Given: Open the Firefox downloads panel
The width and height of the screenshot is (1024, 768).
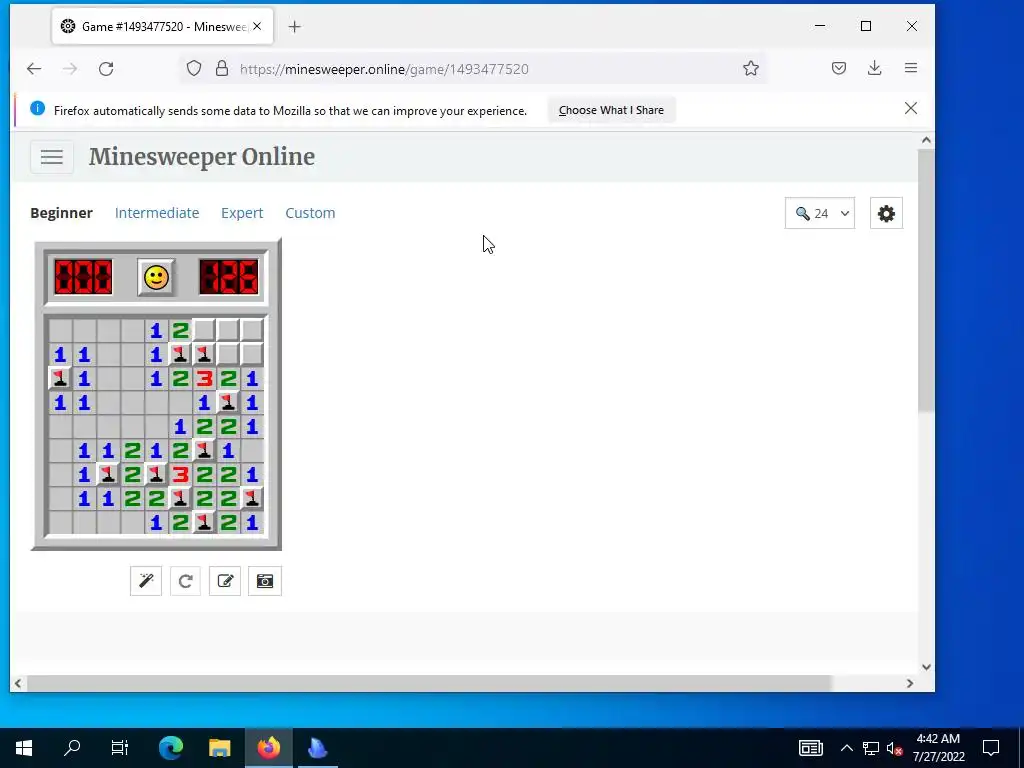Looking at the screenshot, I should point(874,68).
